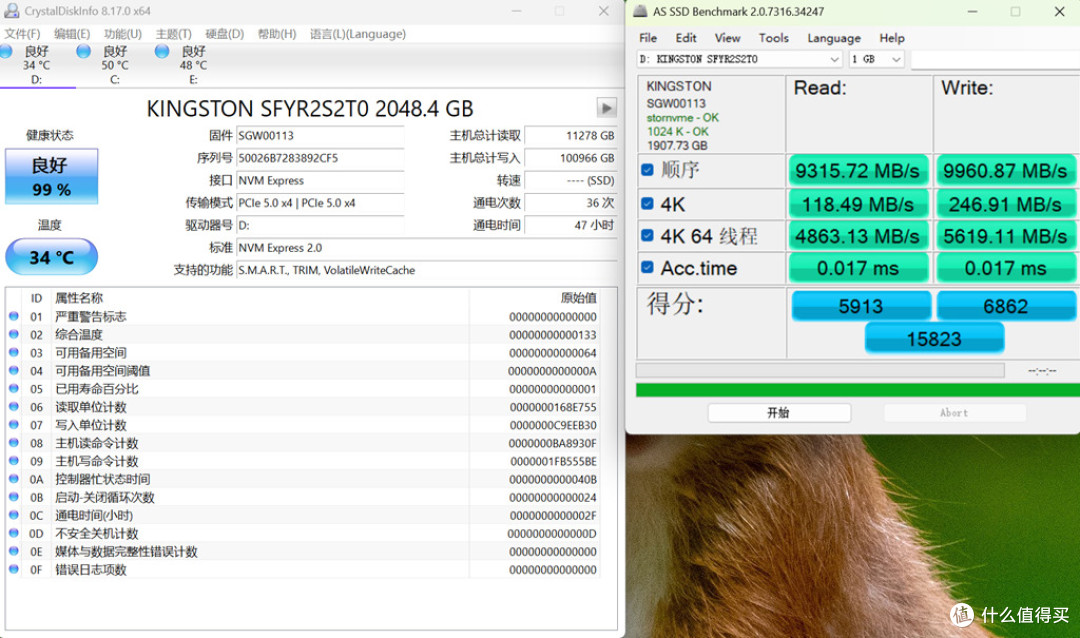Click the write score 6862 result
The image size is (1080, 638).
click(1006, 306)
